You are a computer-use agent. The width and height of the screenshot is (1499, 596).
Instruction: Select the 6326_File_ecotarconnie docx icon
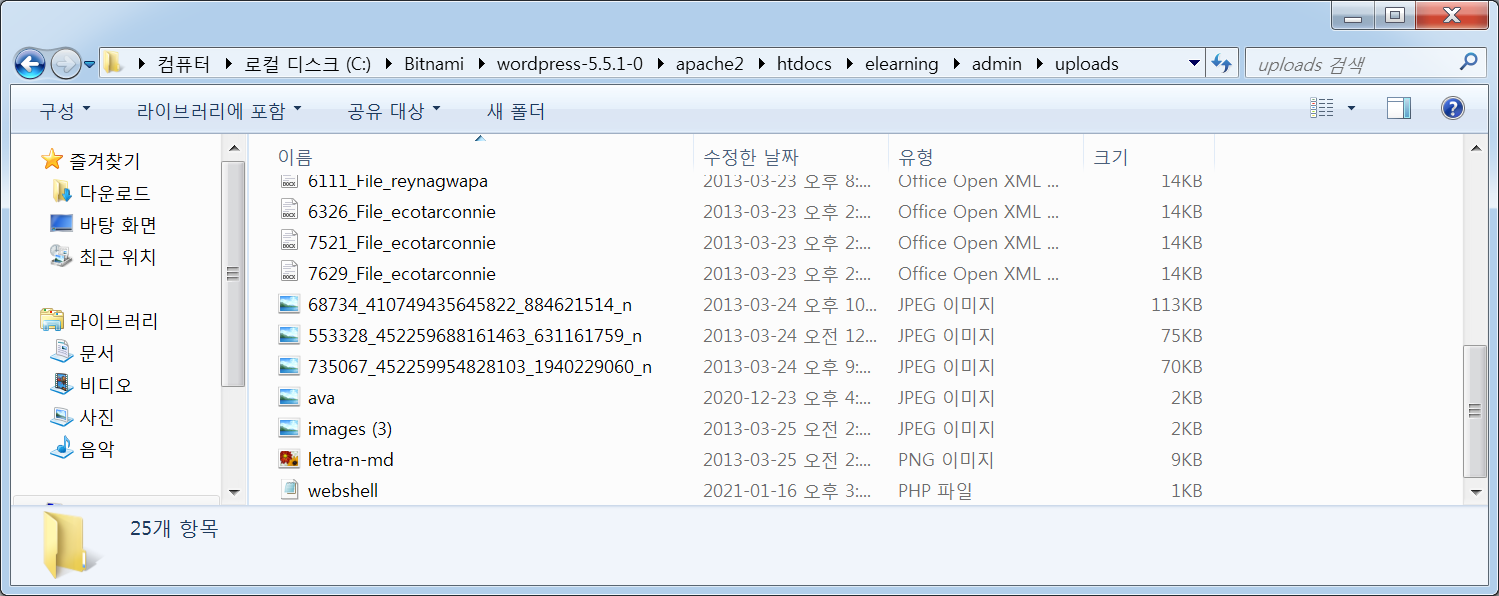tap(289, 211)
